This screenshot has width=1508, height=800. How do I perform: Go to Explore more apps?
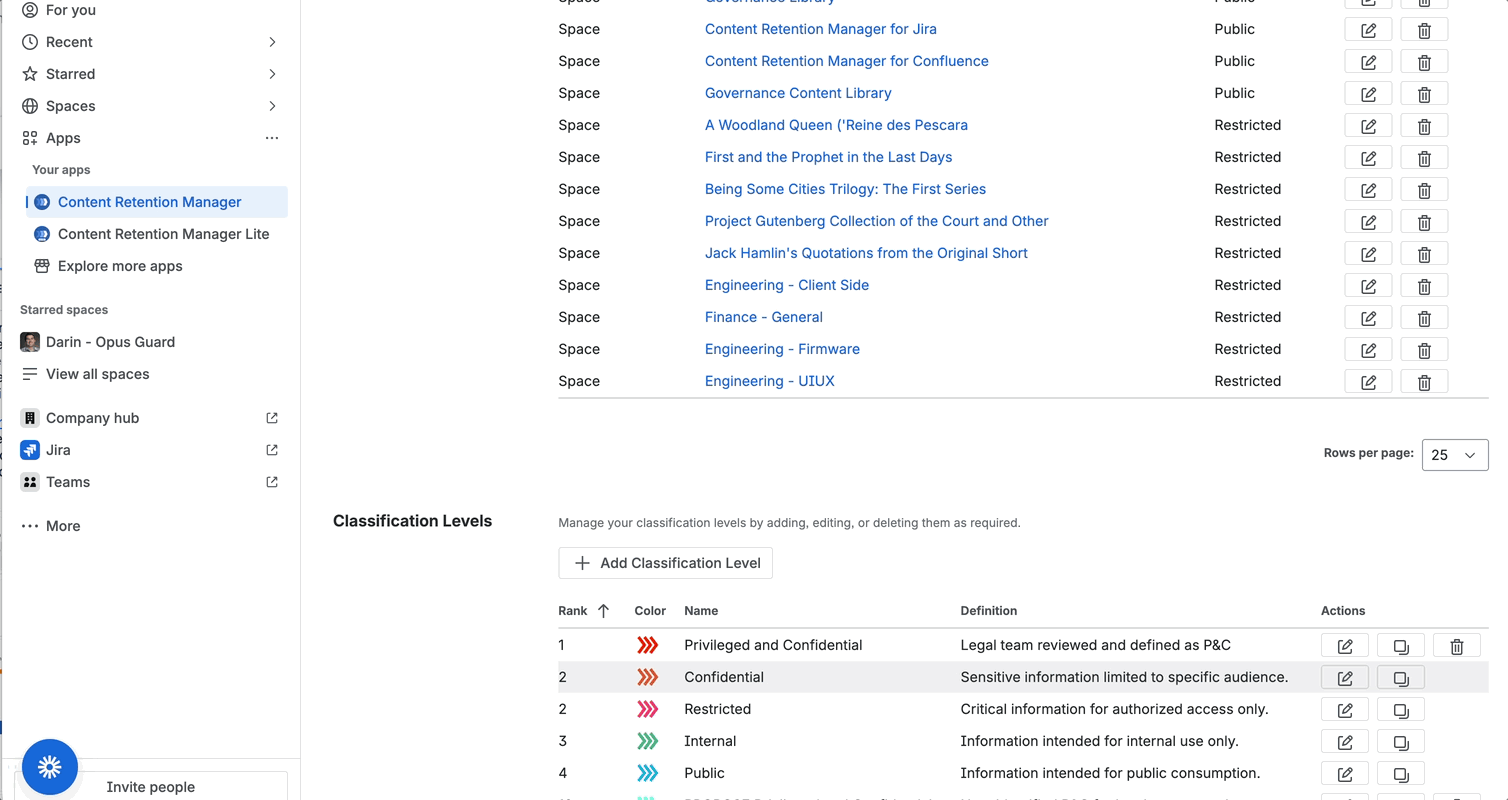120,266
